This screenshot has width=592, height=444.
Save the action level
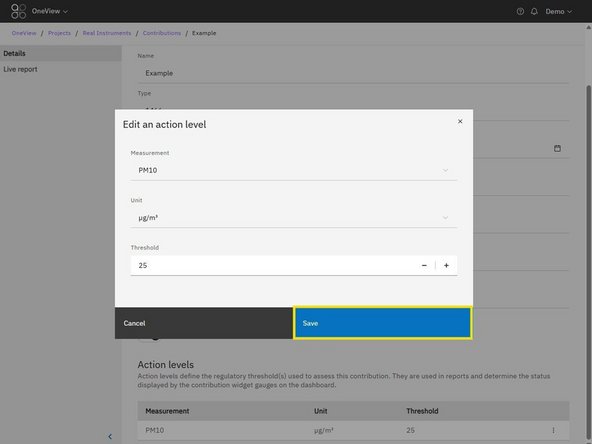tap(382, 323)
